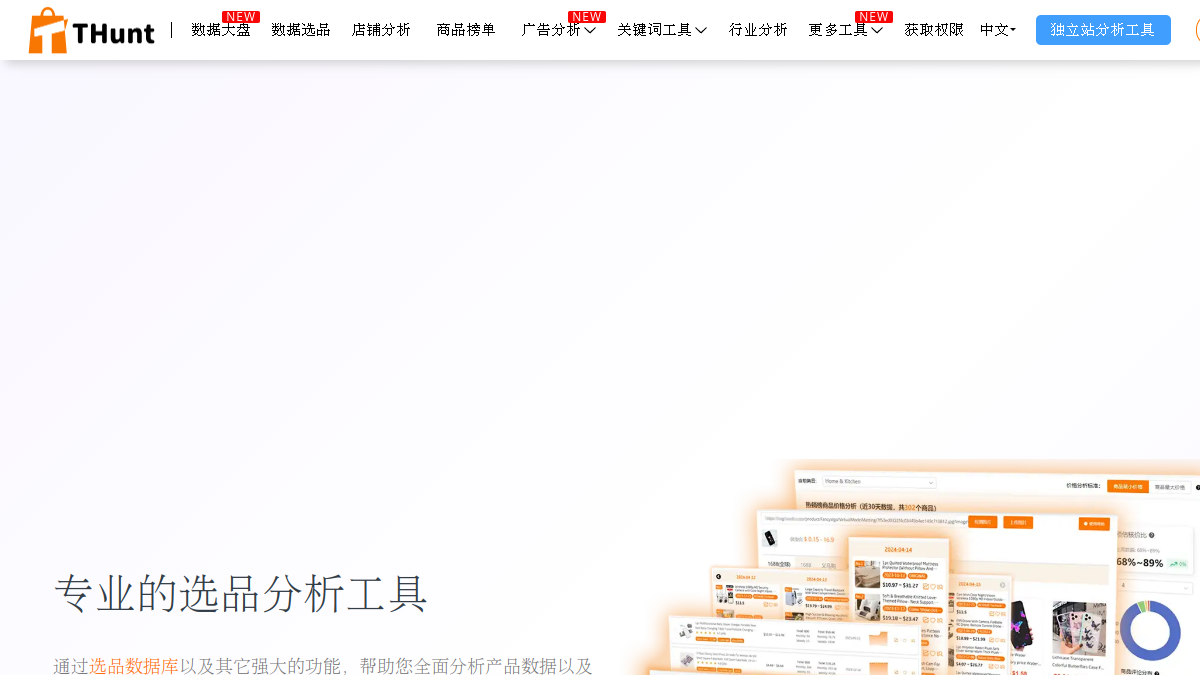Image resolution: width=1200 pixels, height=675 pixels.
Task: Go to 店铺分析 page
Action: [381, 30]
